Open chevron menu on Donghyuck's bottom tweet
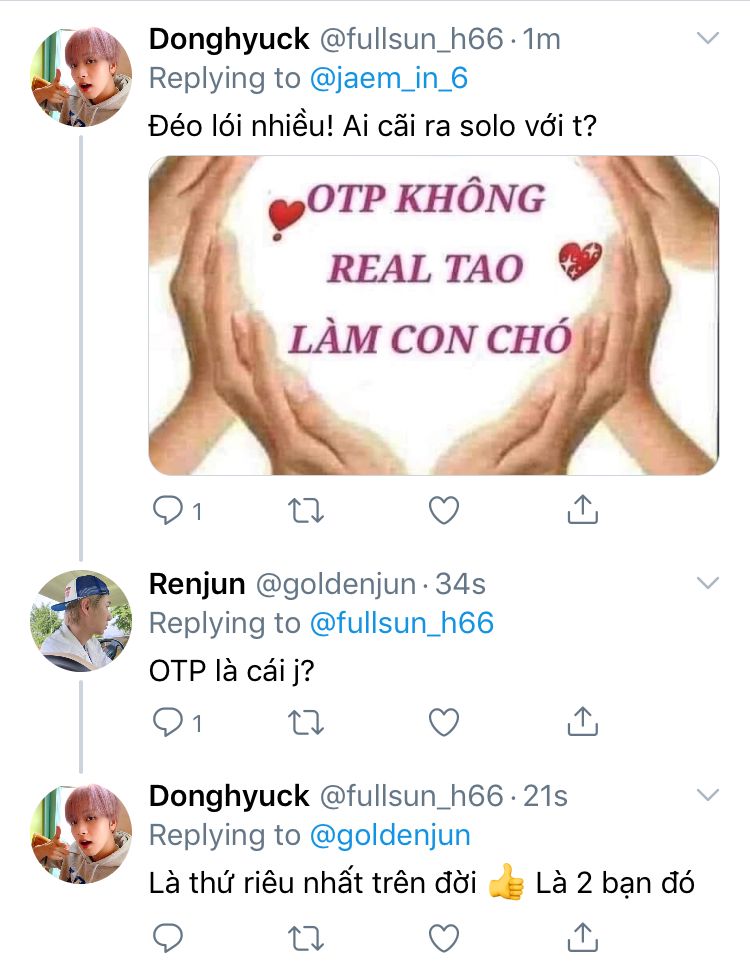 [x=707, y=796]
